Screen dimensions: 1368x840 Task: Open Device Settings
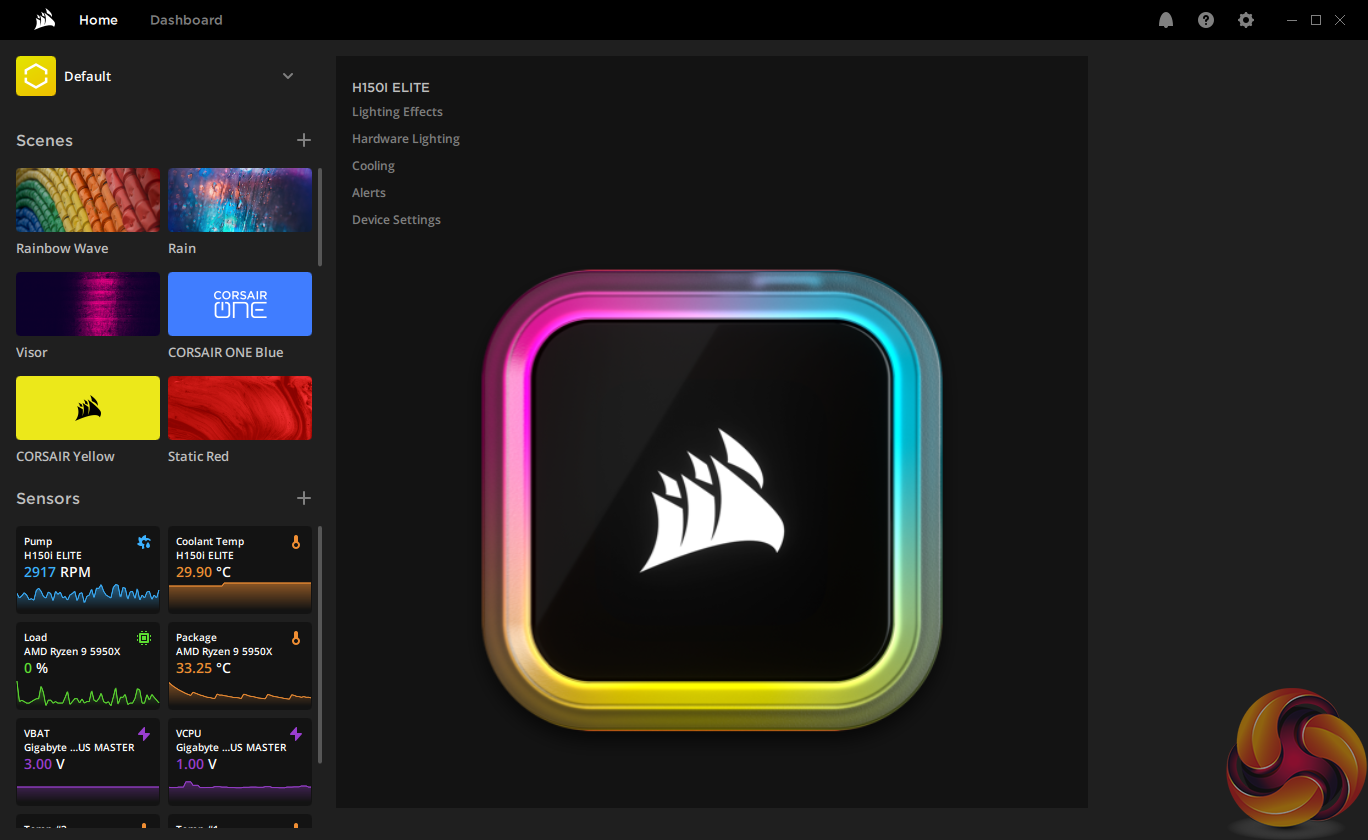click(x=396, y=220)
